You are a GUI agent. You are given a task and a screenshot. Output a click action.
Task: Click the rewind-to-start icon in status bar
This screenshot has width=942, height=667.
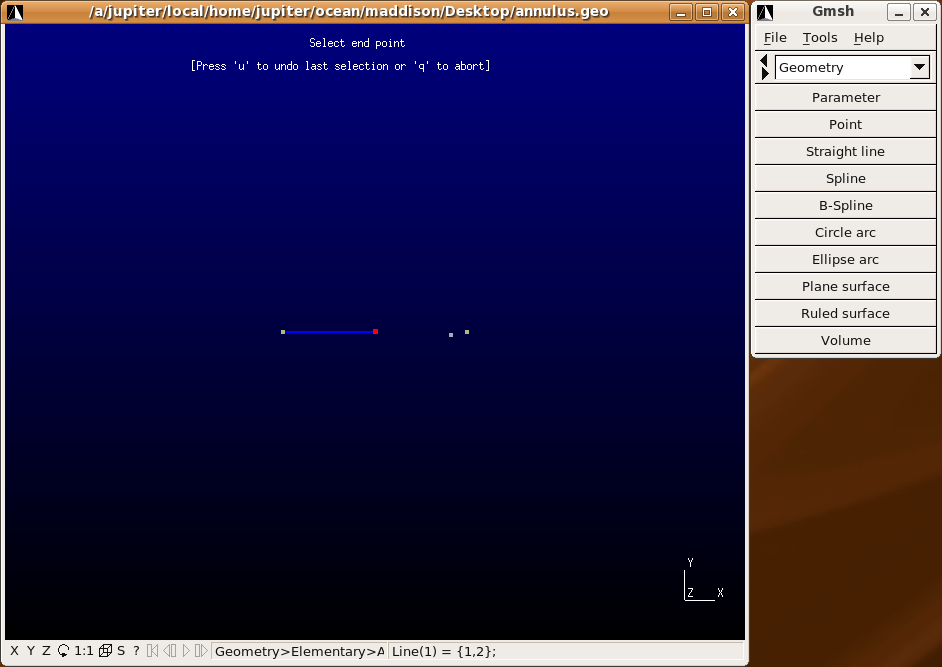[x=153, y=651]
